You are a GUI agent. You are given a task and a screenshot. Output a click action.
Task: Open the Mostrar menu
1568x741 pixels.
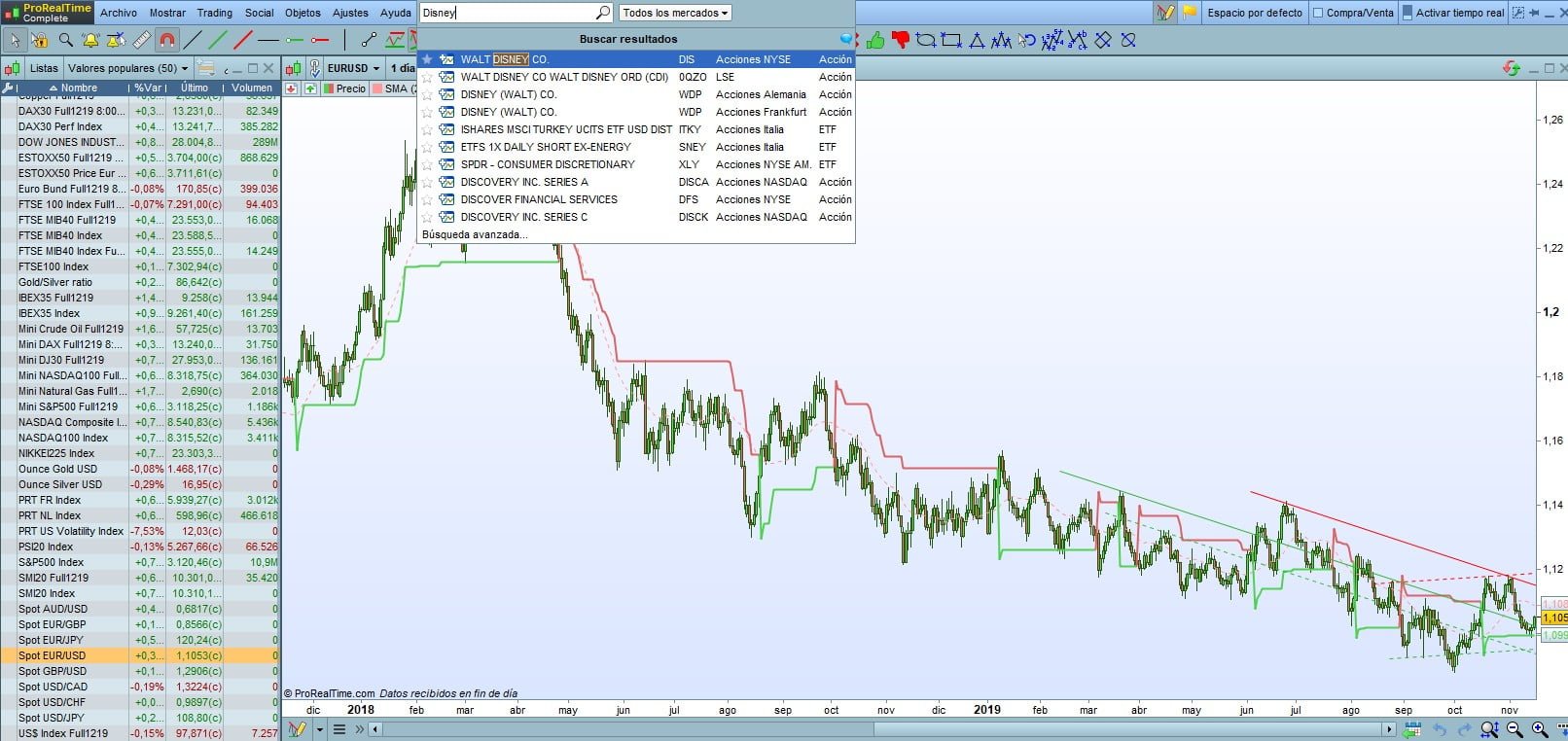167,13
